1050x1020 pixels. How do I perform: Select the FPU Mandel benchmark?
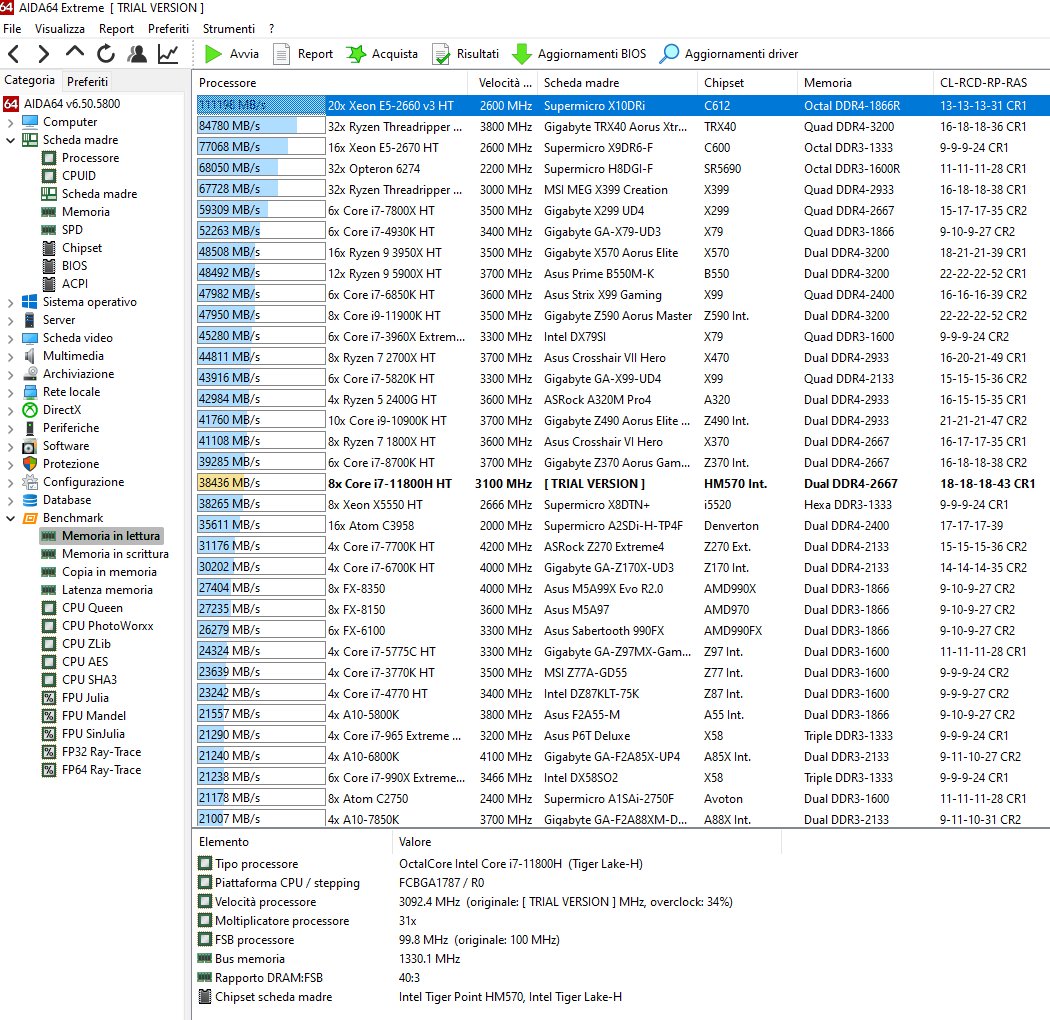click(x=94, y=716)
